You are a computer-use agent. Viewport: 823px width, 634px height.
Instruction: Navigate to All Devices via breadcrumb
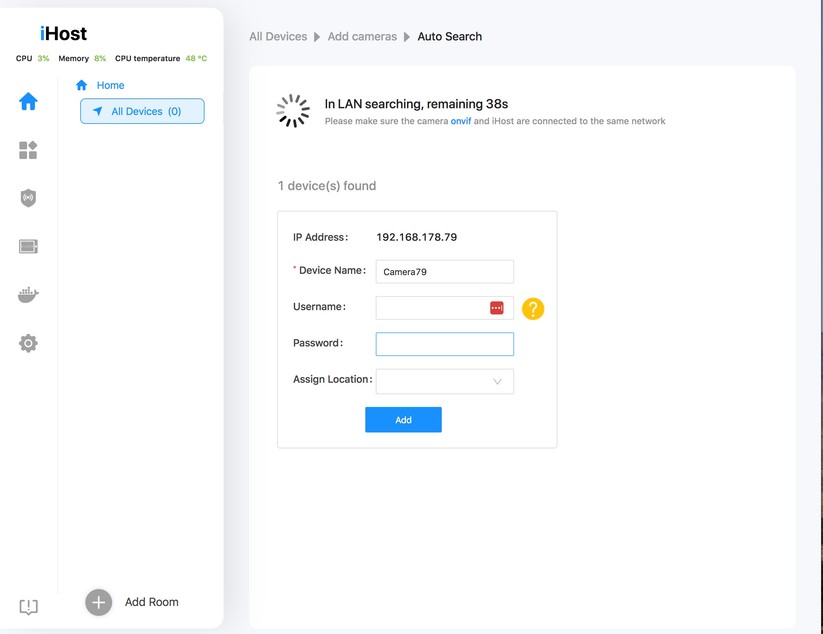pyautogui.click(x=278, y=36)
